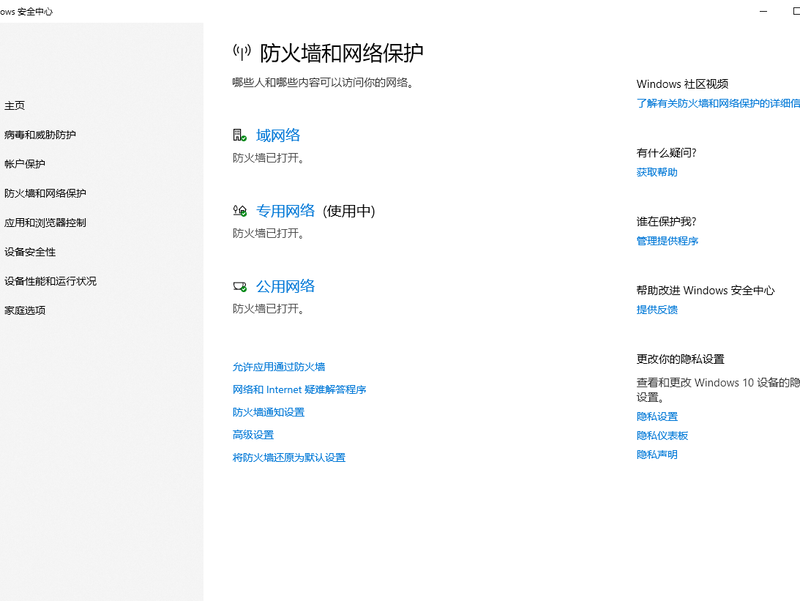
Task: Open 应用和浏览器控制 page
Action: click(45, 222)
